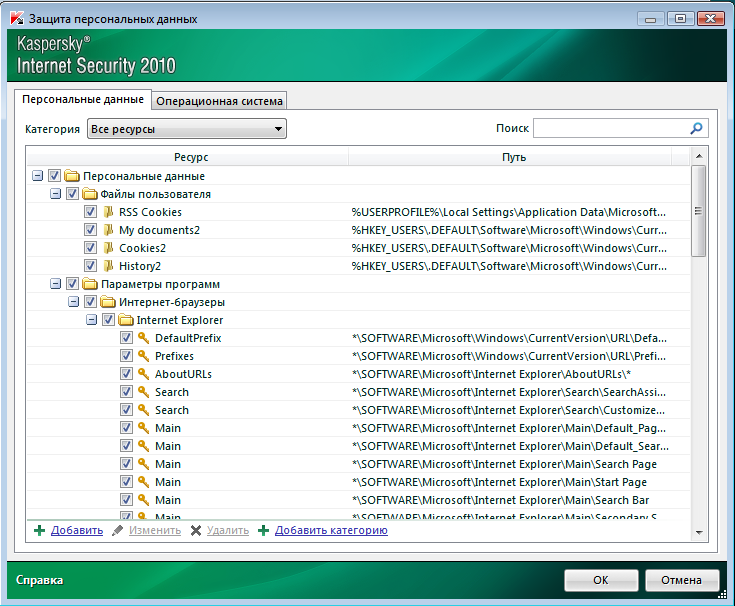Collapse the Персональные данные tree node
This screenshot has height=606, width=735.
[38, 176]
